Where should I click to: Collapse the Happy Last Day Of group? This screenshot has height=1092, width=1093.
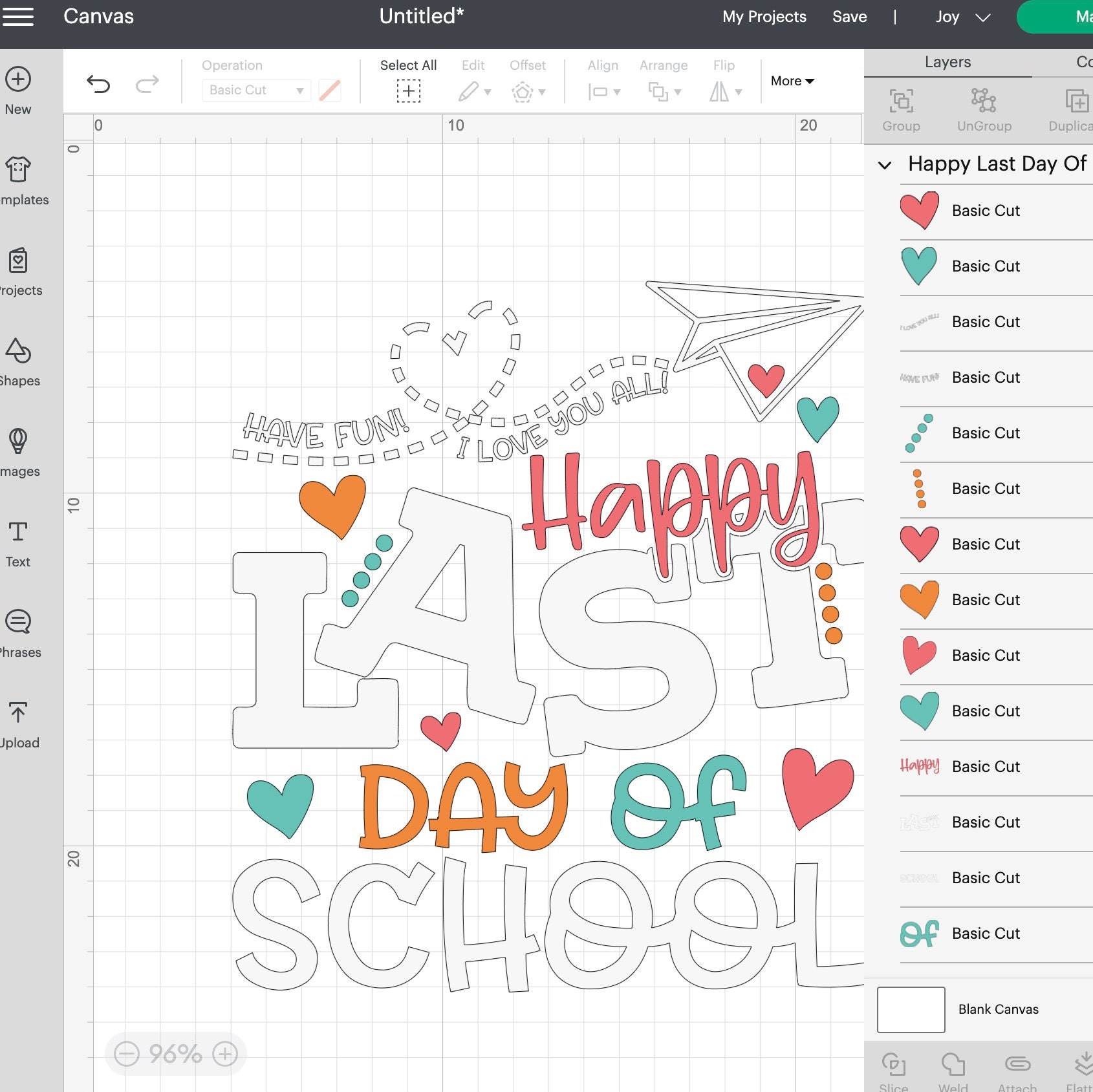pos(885,165)
